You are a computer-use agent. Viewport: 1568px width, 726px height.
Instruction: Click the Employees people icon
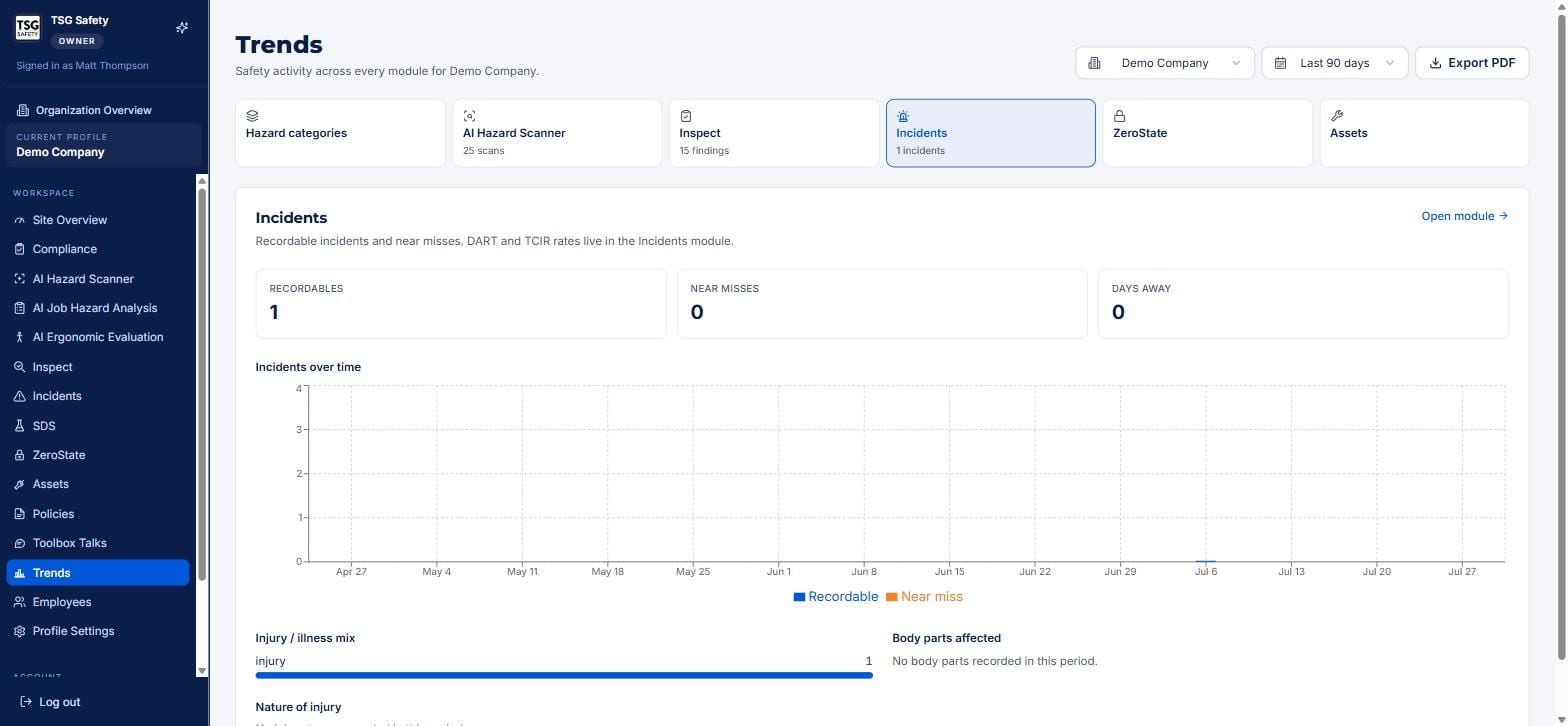click(19, 602)
